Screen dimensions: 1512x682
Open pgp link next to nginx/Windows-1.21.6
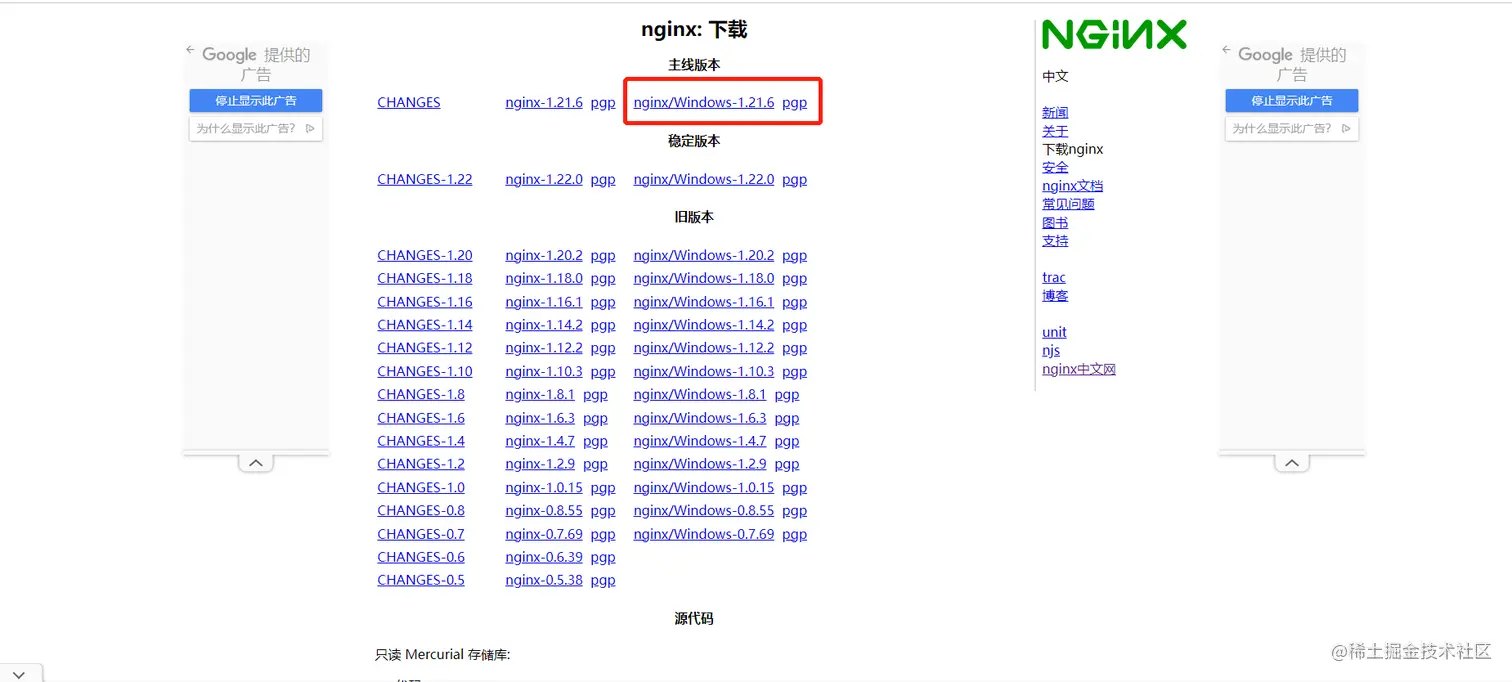794,103
